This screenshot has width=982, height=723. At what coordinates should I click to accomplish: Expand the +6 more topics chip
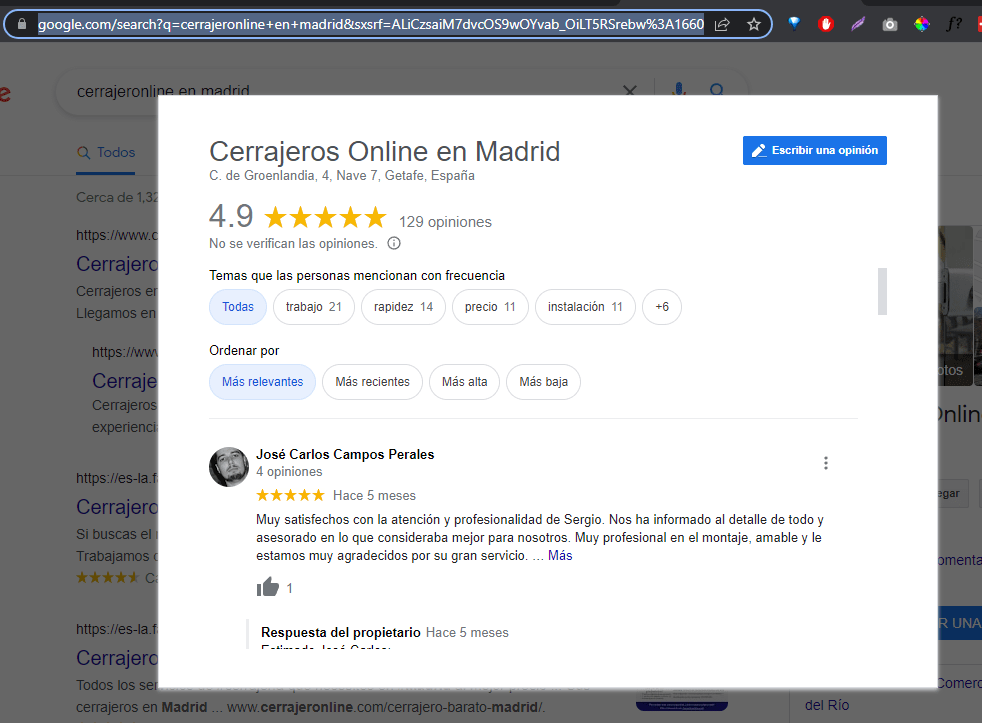click(x=662, y=307)
